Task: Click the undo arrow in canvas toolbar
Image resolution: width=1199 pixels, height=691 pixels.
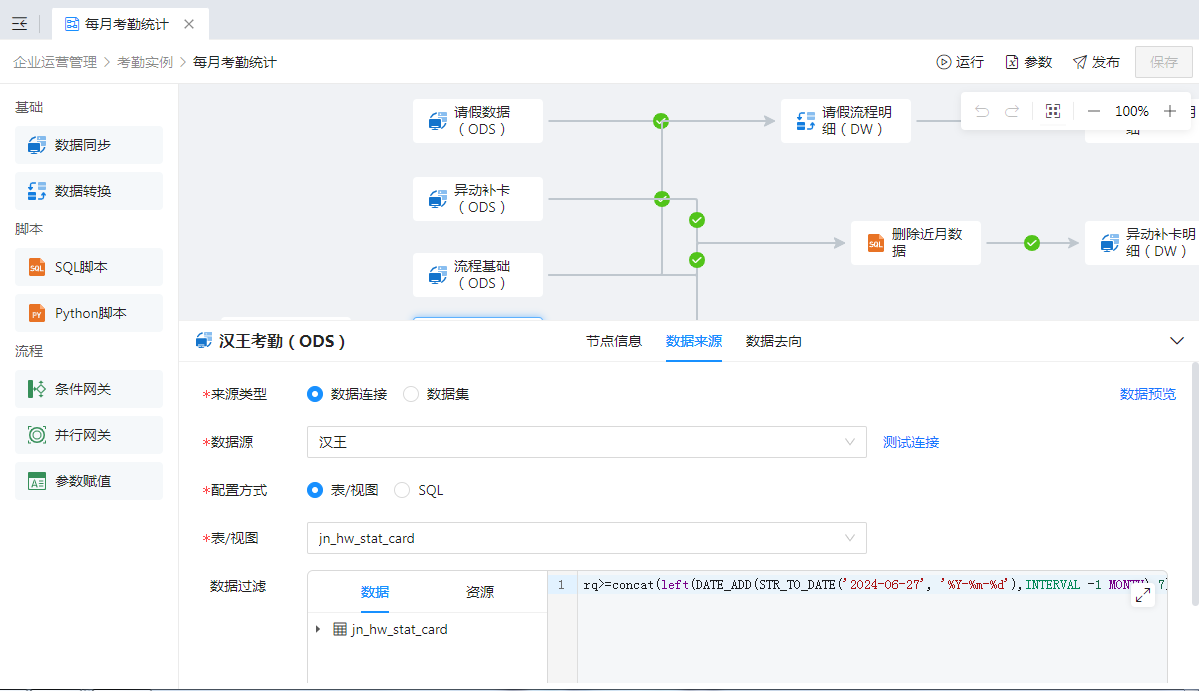Action: click(x=982, y=112)
